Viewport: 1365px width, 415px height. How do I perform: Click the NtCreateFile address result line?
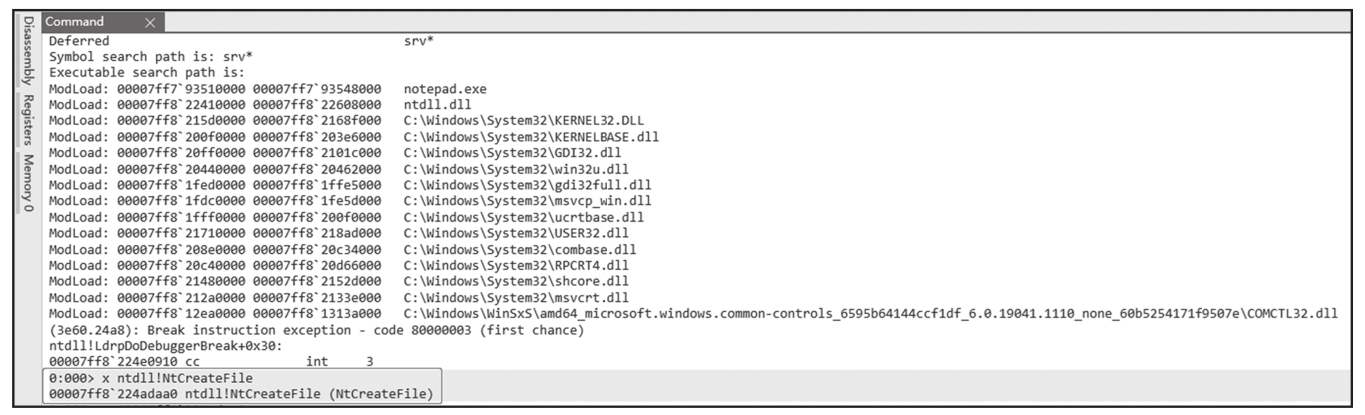(x=241, y=395)
